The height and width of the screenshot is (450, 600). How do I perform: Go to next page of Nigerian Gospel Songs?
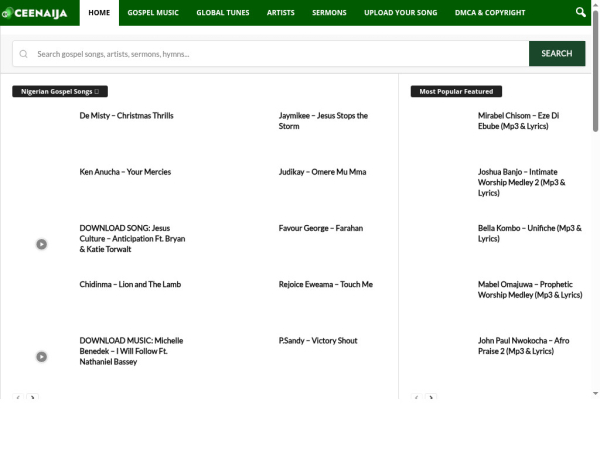[33, 397]
